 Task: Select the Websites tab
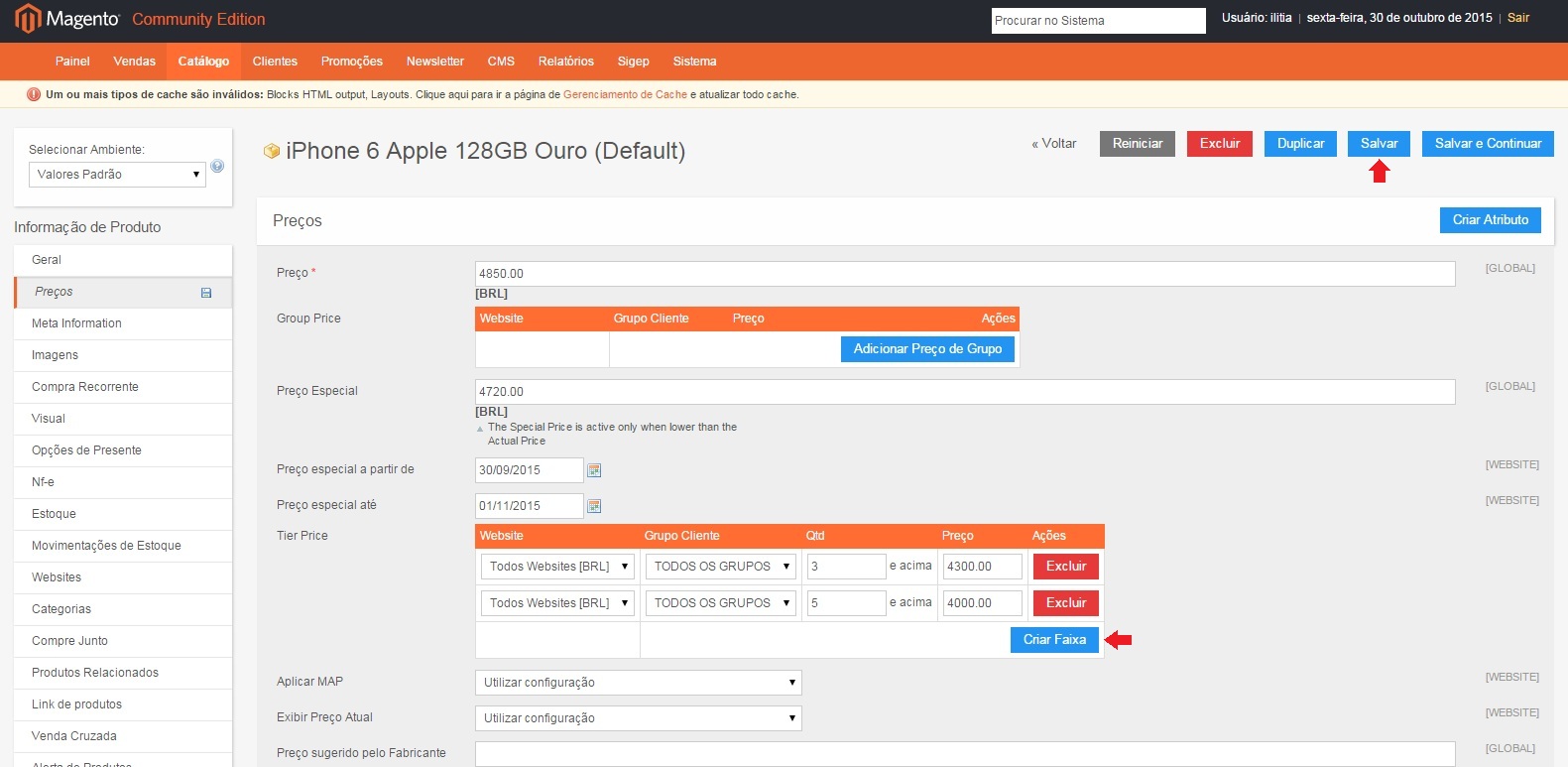[123, 577]
